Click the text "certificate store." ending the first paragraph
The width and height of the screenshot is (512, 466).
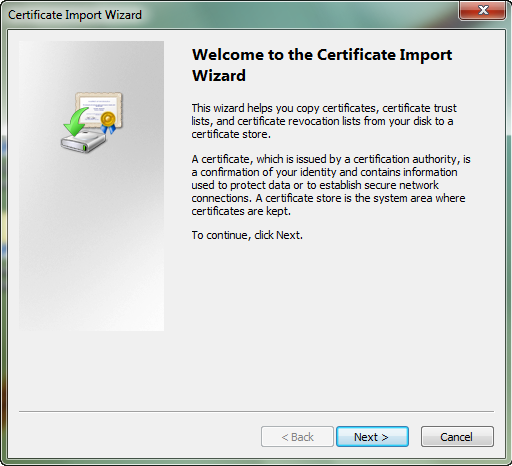[x=231, y=134]
